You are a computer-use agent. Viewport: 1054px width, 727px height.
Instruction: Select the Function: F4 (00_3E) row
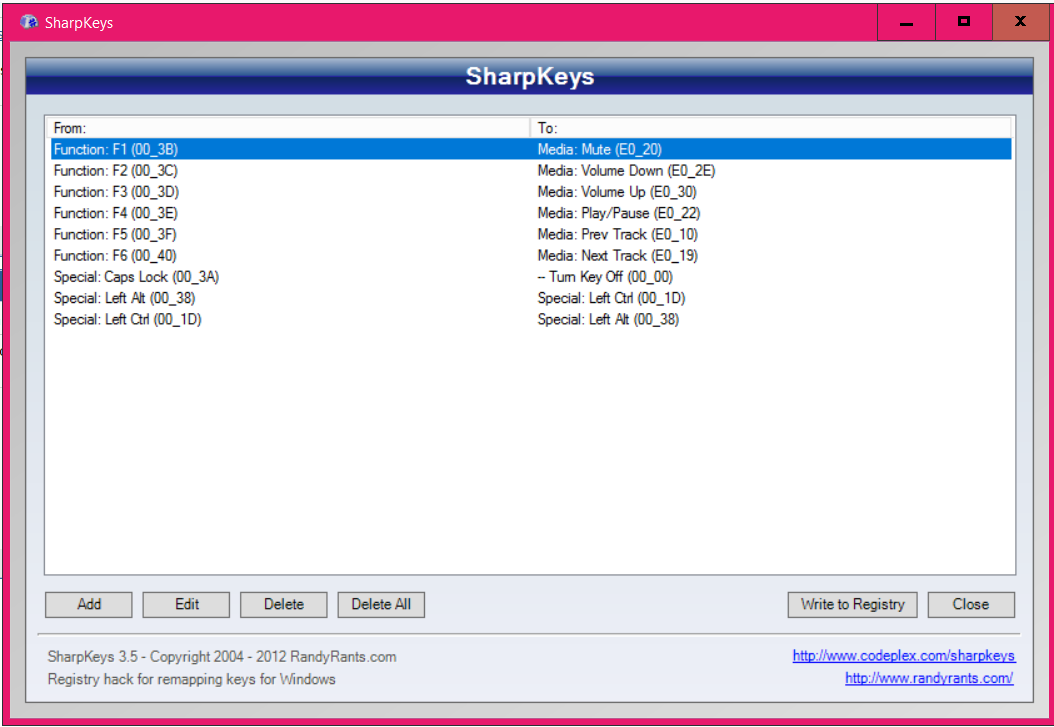(531, 213)
